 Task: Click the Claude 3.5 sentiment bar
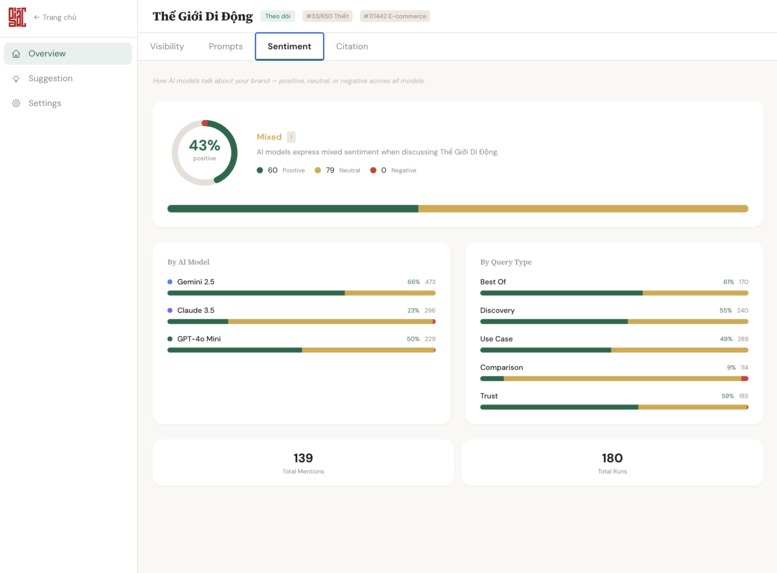(x=301, y=322)
